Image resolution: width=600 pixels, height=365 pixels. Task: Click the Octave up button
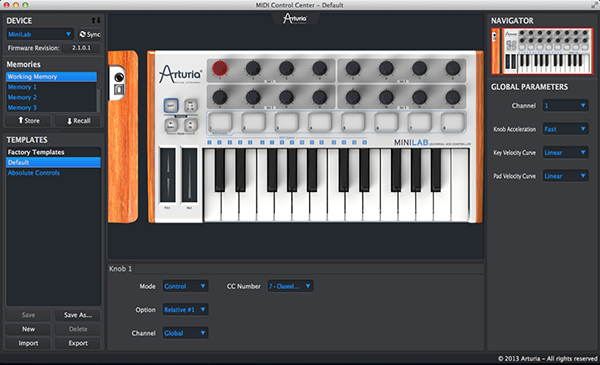tap(191, 125)
